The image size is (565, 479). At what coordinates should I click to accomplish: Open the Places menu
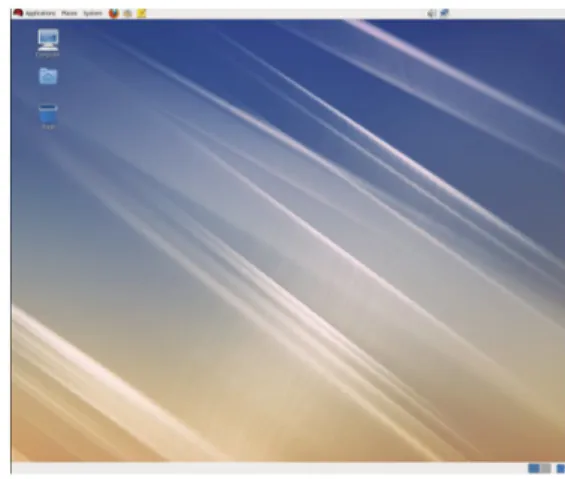(x=69, y=13)
